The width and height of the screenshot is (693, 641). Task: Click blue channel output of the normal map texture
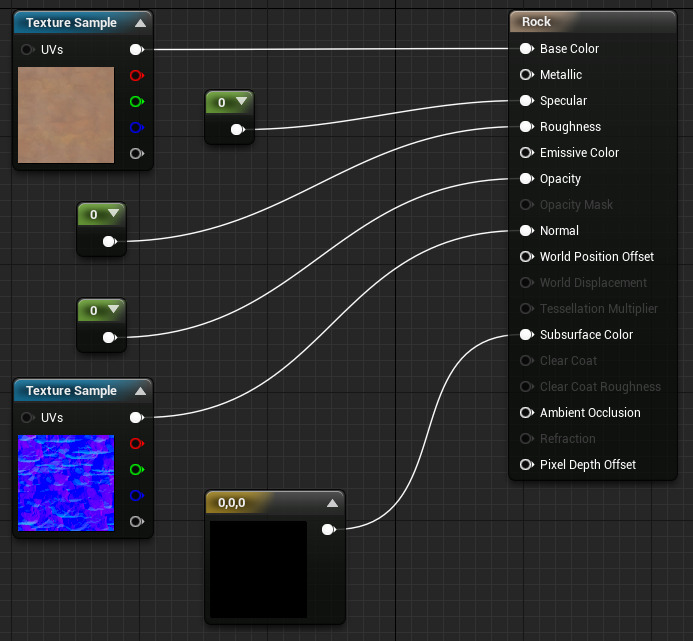pyautogui.click(x=136, y=495)
